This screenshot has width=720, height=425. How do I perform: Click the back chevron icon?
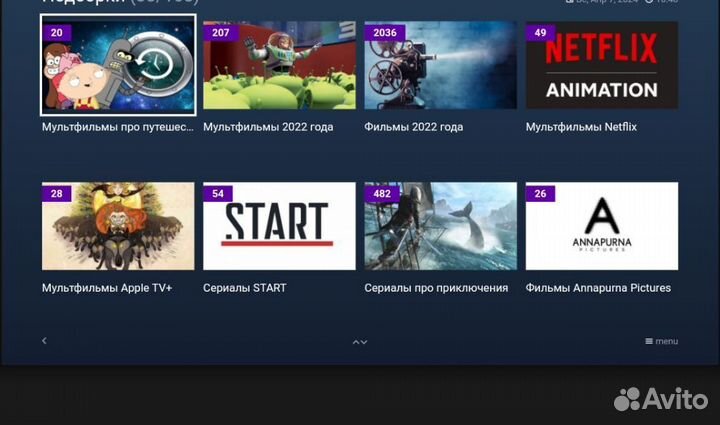point(44,341)
